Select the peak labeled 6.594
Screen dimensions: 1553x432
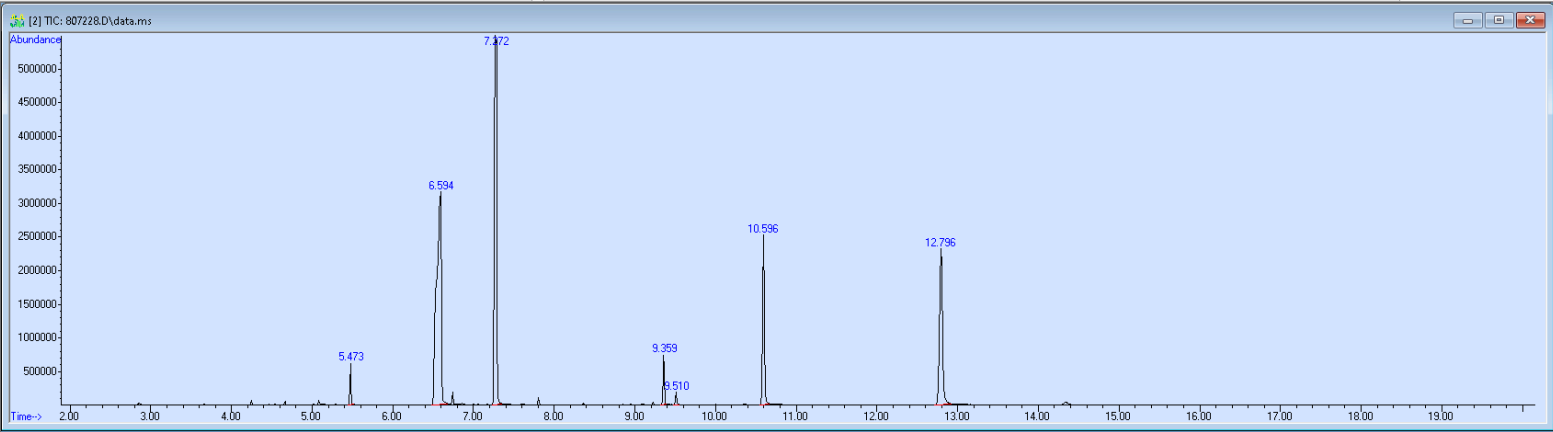[441, 185]
